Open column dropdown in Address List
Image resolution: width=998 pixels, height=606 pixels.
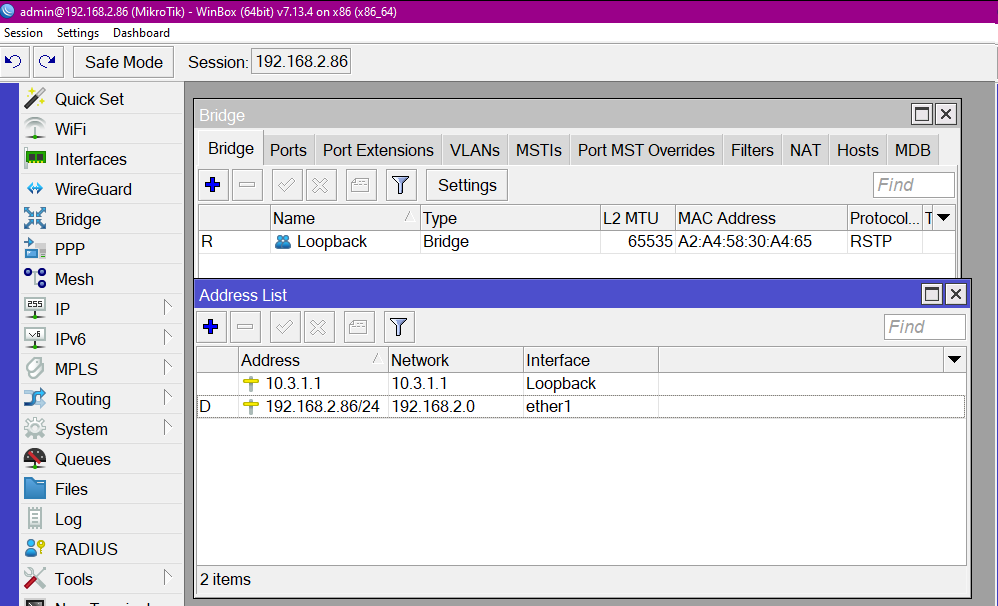954,360
